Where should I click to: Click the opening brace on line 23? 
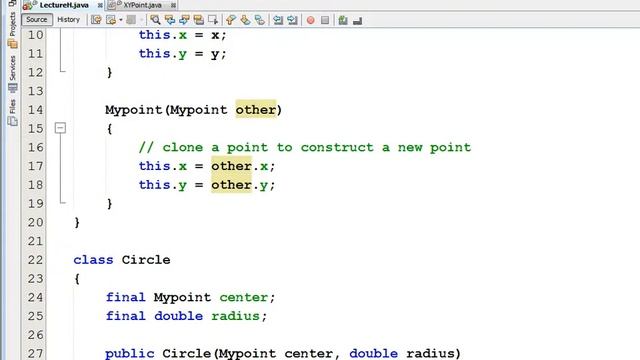77,279
